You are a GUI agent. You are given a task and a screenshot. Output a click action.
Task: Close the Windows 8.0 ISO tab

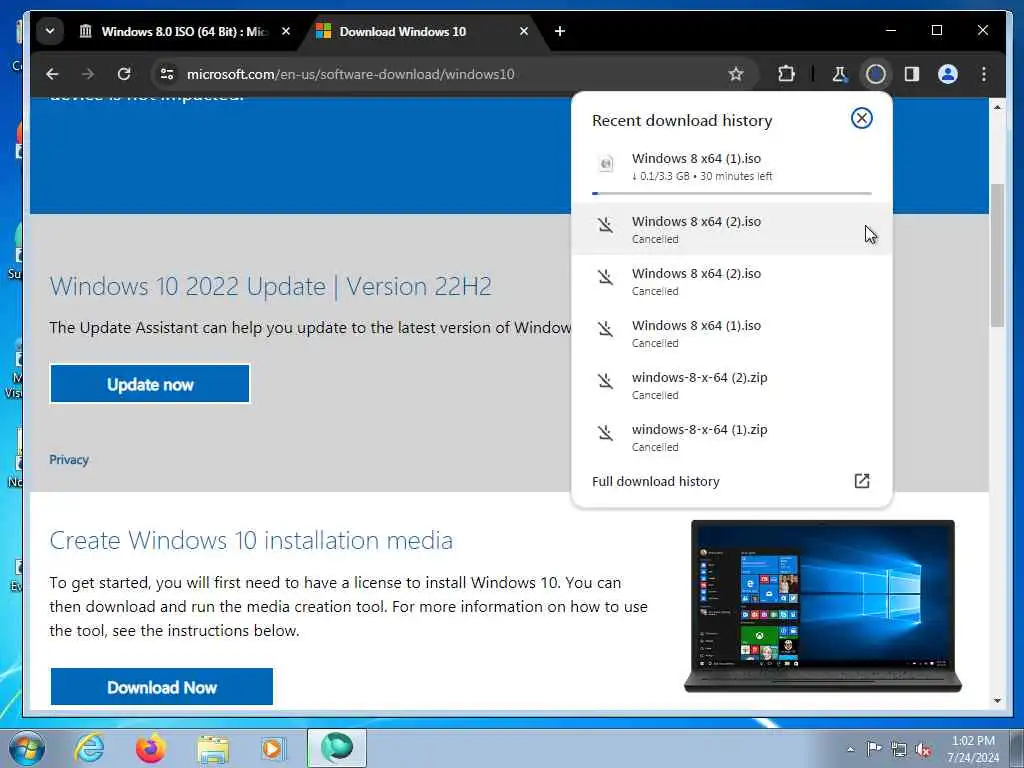pos(285,31)
